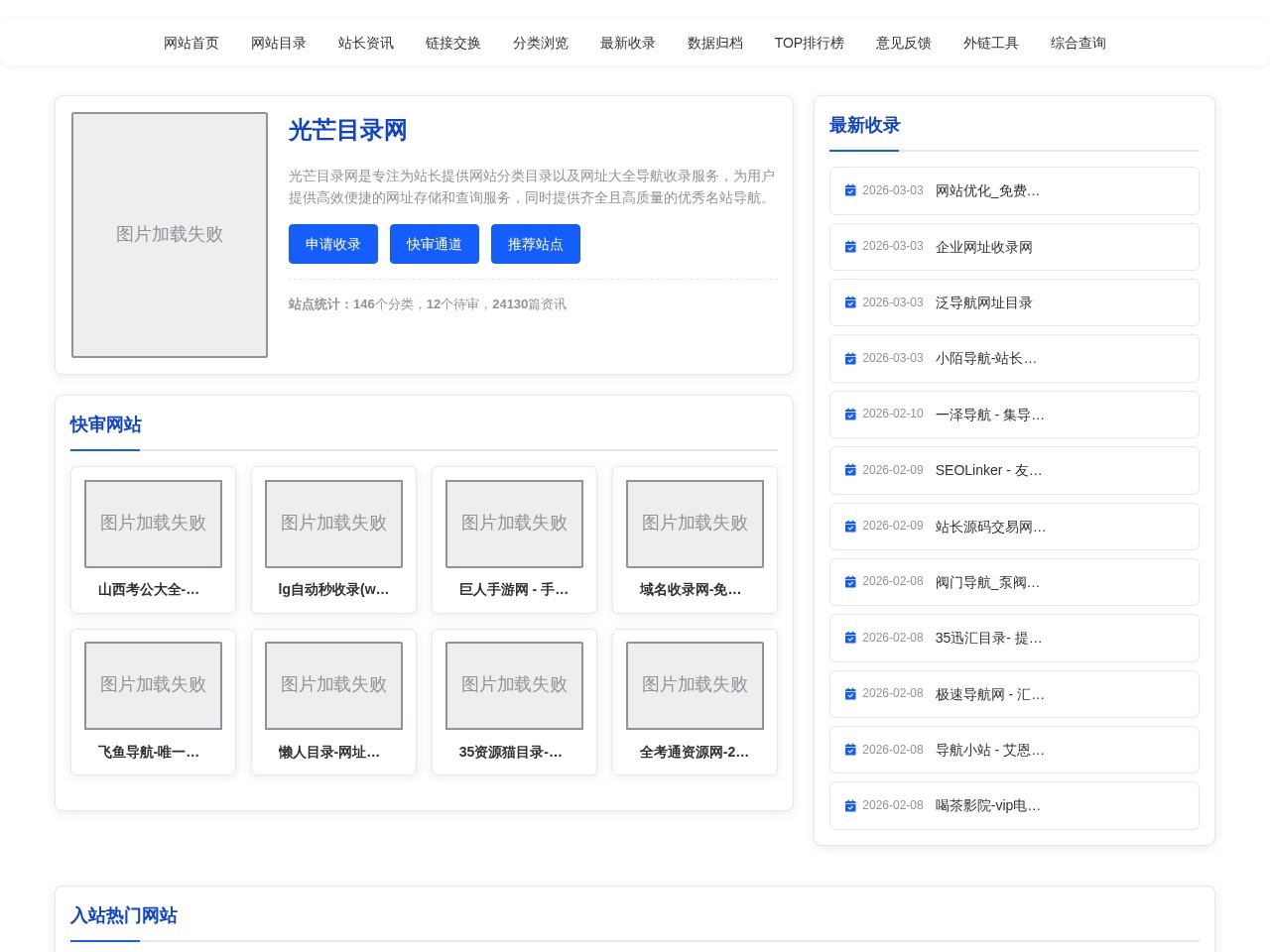This screenshot has width=1270, height=952.
Task: Click the 入站热门网站 section heading
Action: (x=123, y=915)
